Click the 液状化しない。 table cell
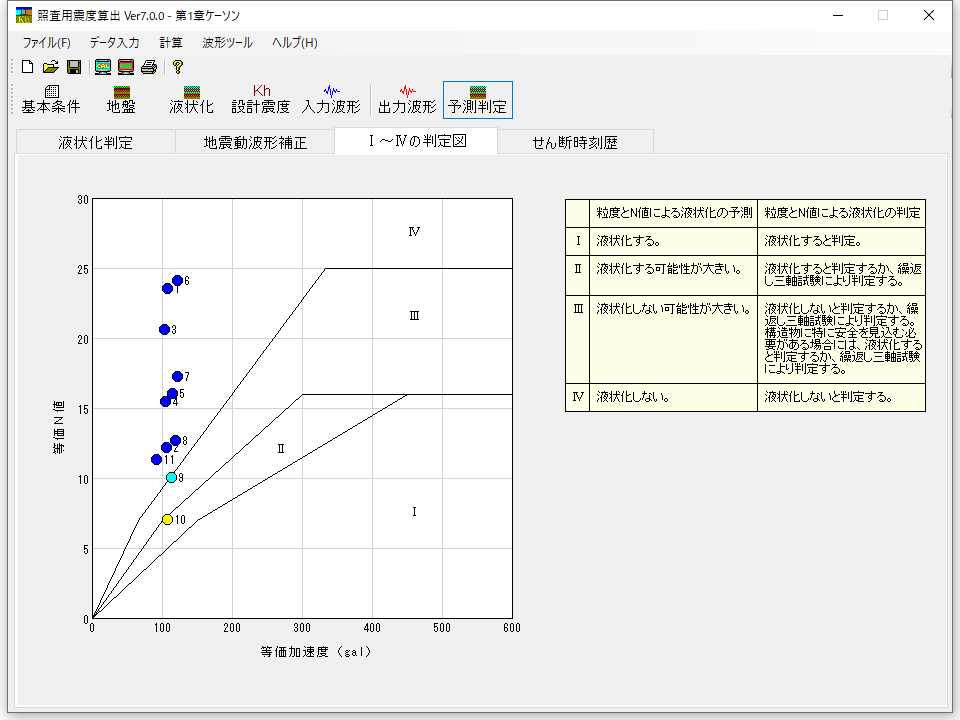 tap(673, 397)
